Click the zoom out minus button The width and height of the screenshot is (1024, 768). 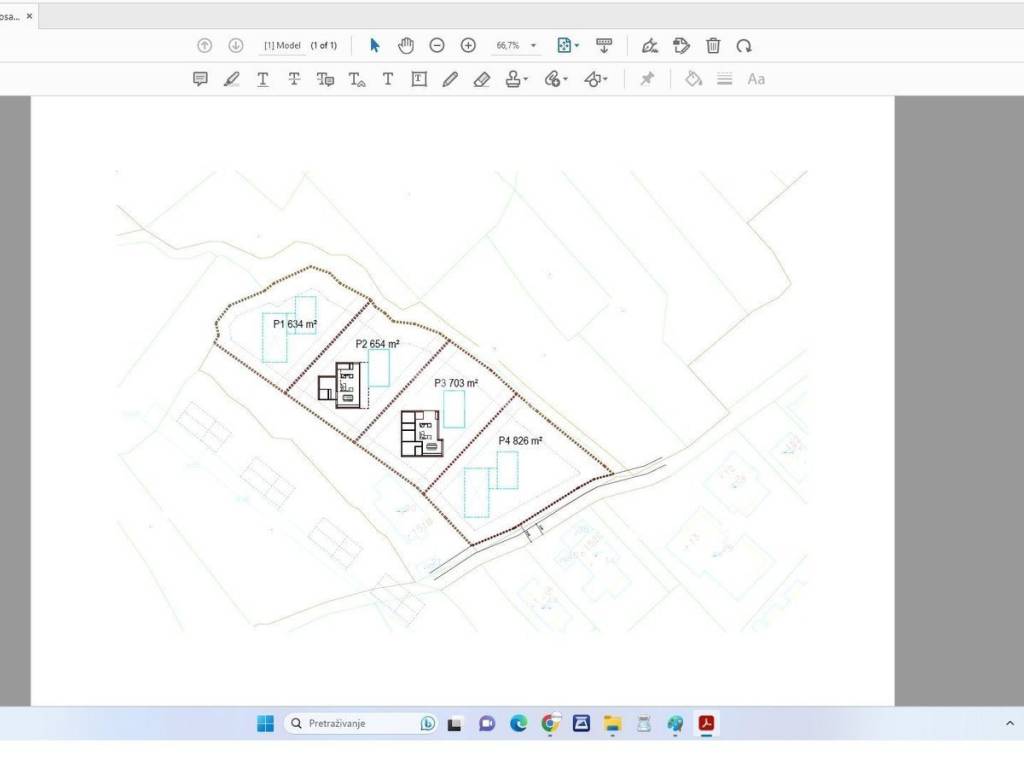437,46
